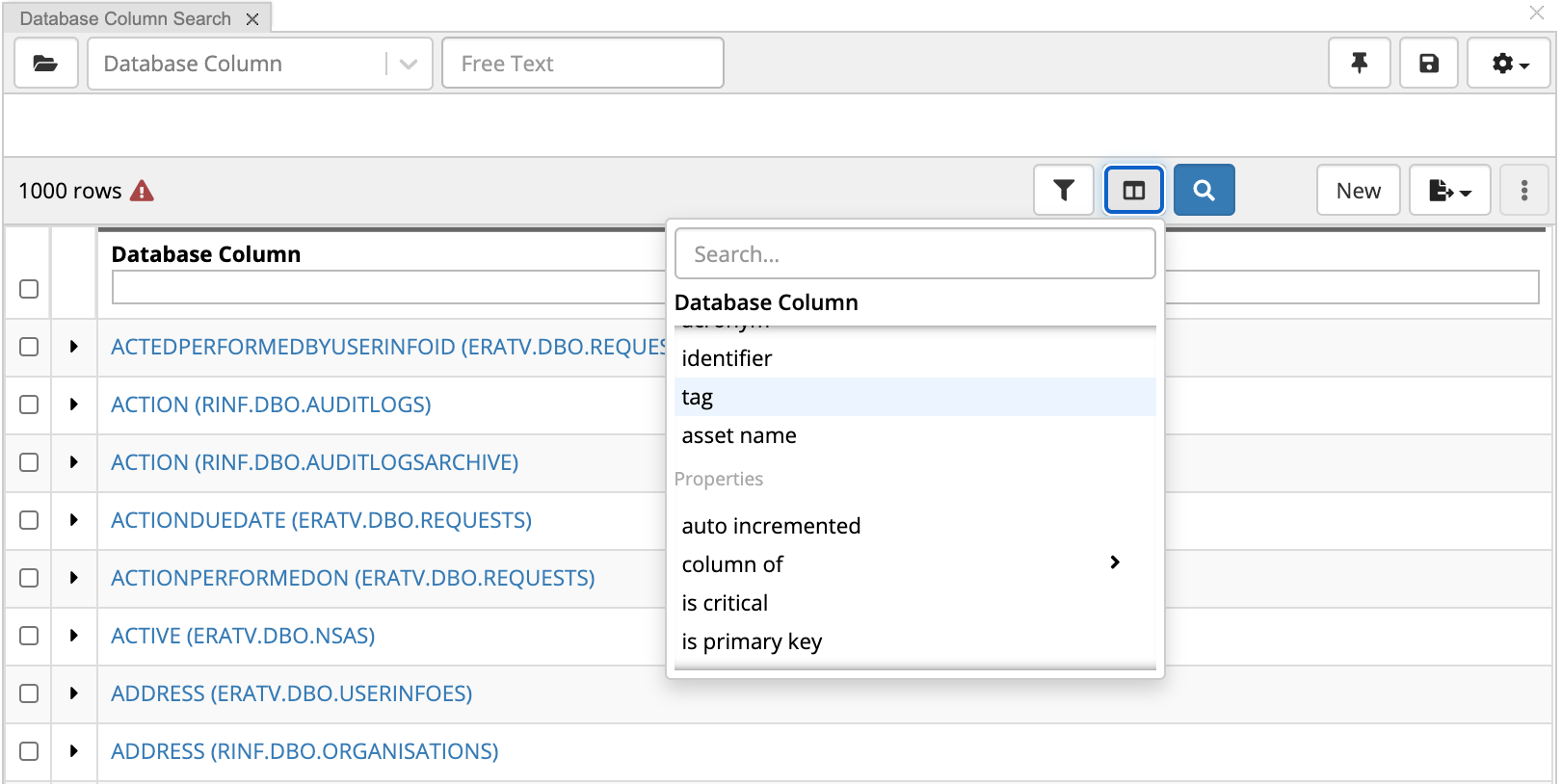Click the pin search icon

(1359, 64)
